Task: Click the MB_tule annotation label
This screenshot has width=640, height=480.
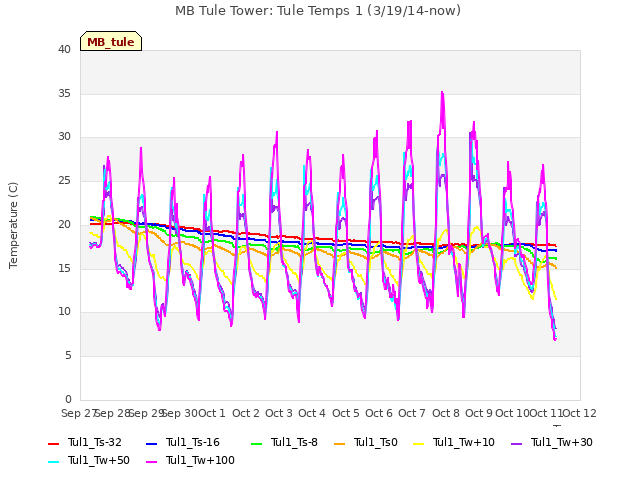Action: 111,41
